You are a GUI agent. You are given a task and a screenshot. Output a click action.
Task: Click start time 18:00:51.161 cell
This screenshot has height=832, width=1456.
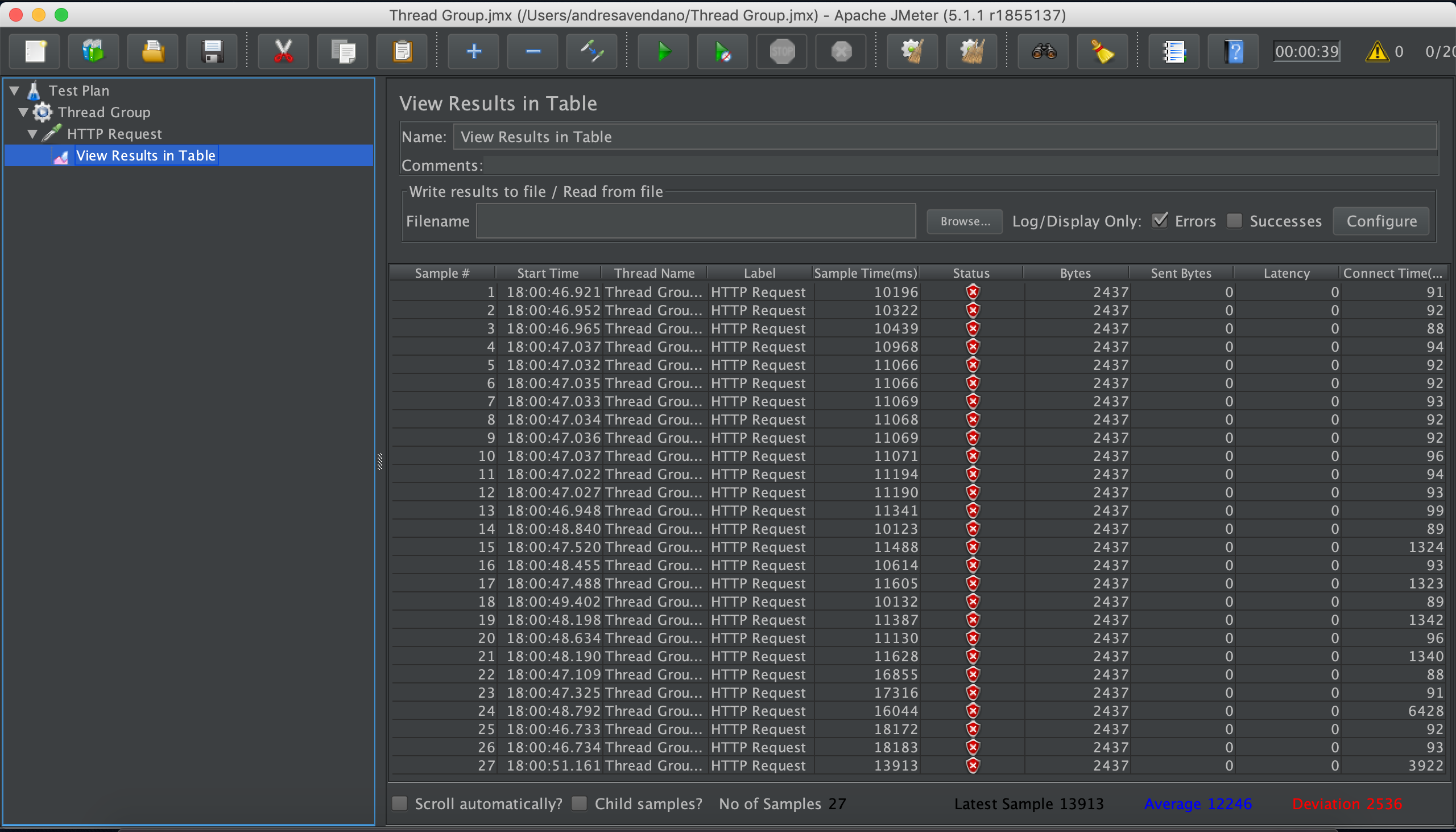(x=550, y=766)
